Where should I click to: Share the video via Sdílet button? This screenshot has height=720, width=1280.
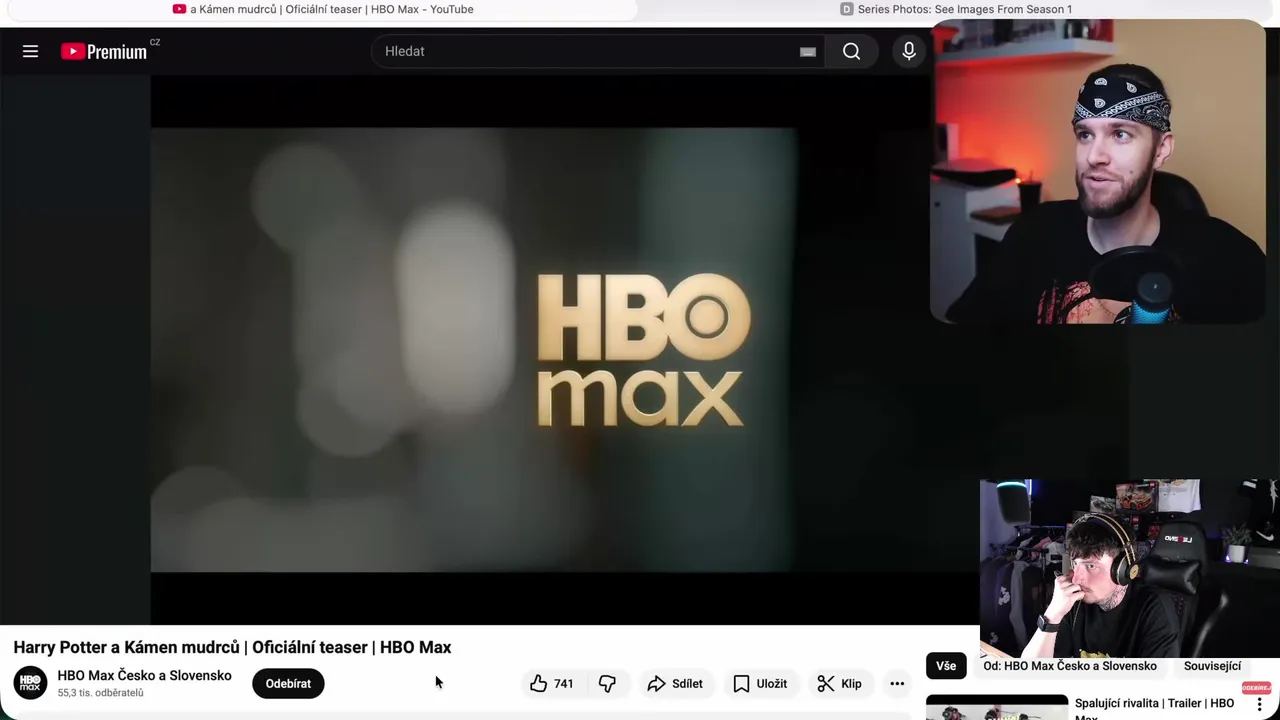pyautogui.click(x=675, y=684)
